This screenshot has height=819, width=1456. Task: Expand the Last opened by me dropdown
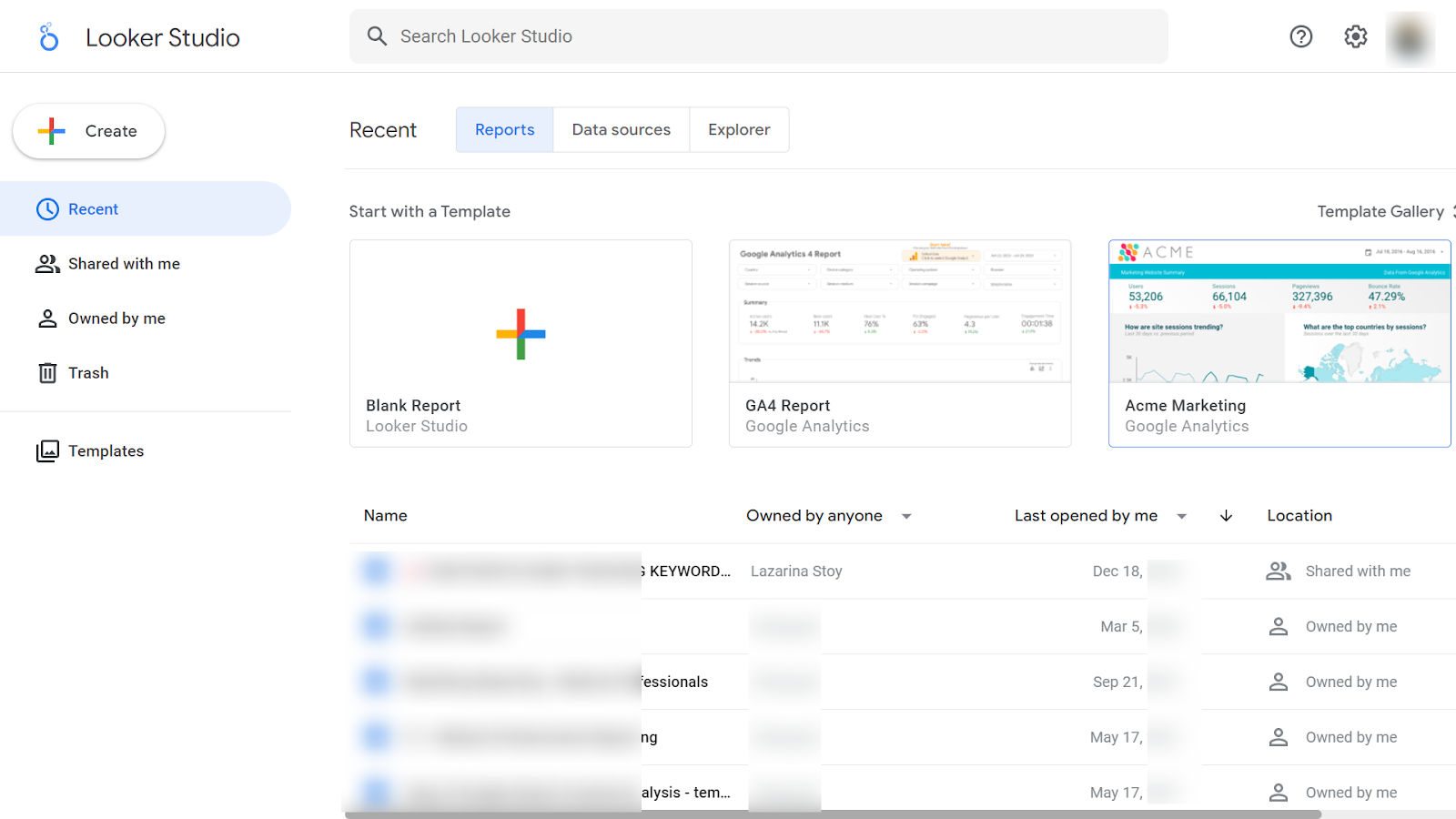[1101, 516]
